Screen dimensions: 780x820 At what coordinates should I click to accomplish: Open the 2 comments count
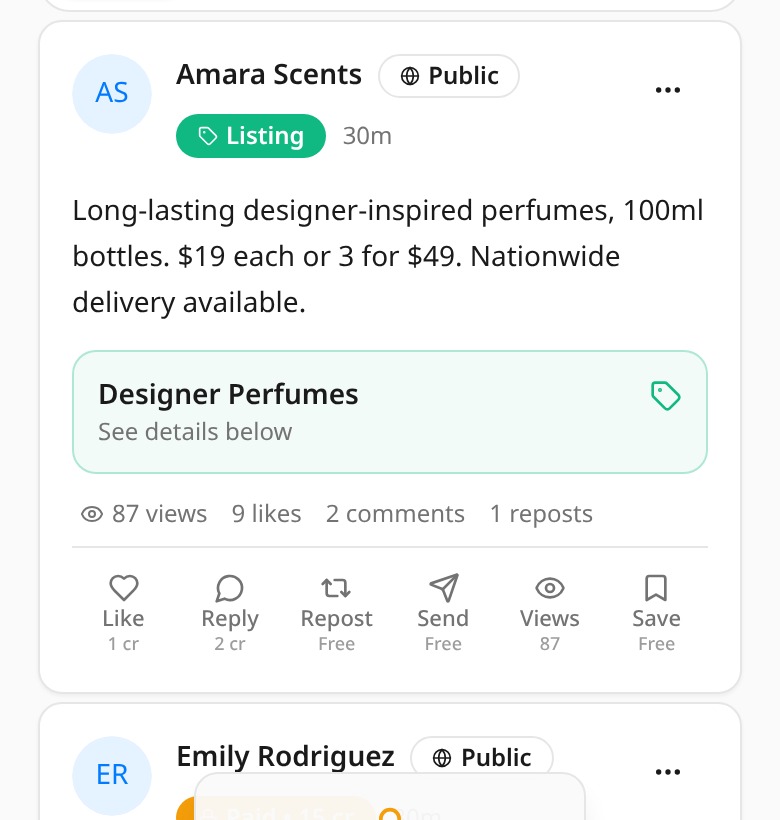coord(395,514)
